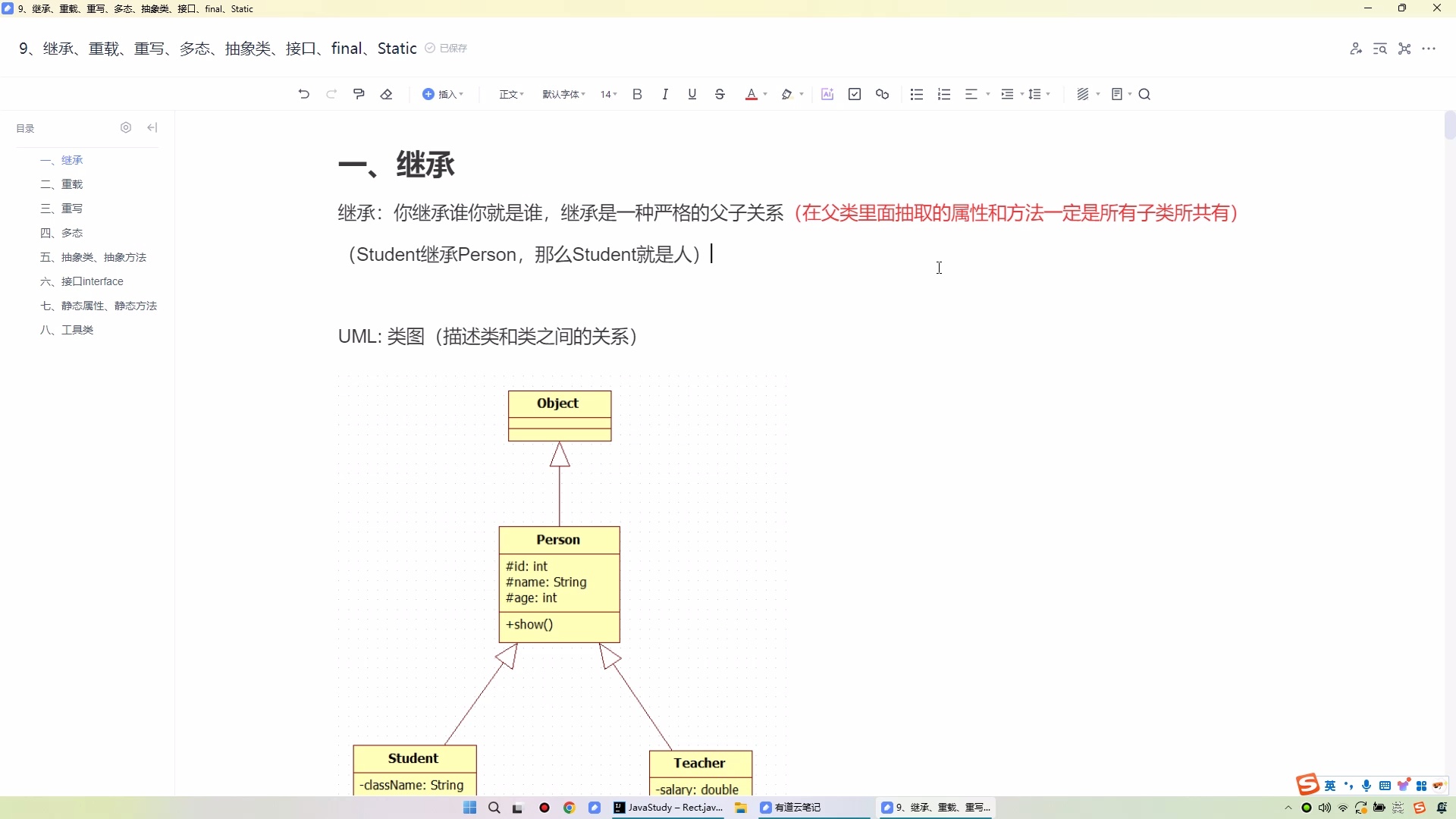Collapse the outline sidebar with the arrow button
The image size is (1456, 819).
coord(152,127)
